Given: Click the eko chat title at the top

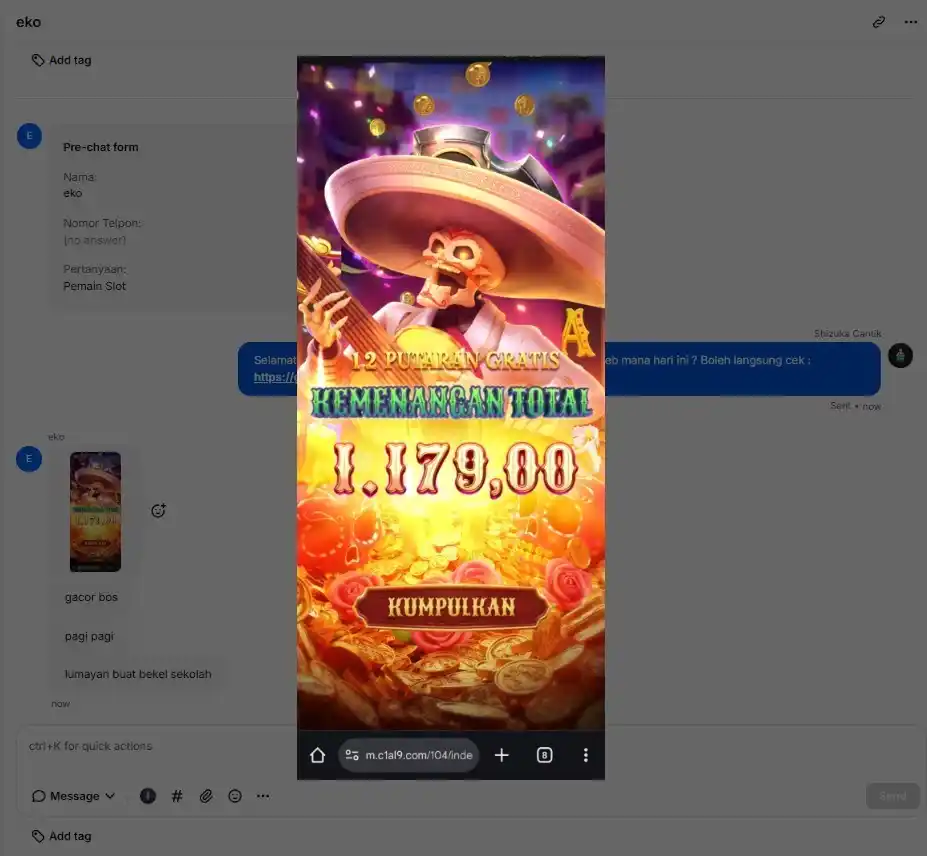Looking at the screenshot, I should pyautogui.click(x=28, y=22).
